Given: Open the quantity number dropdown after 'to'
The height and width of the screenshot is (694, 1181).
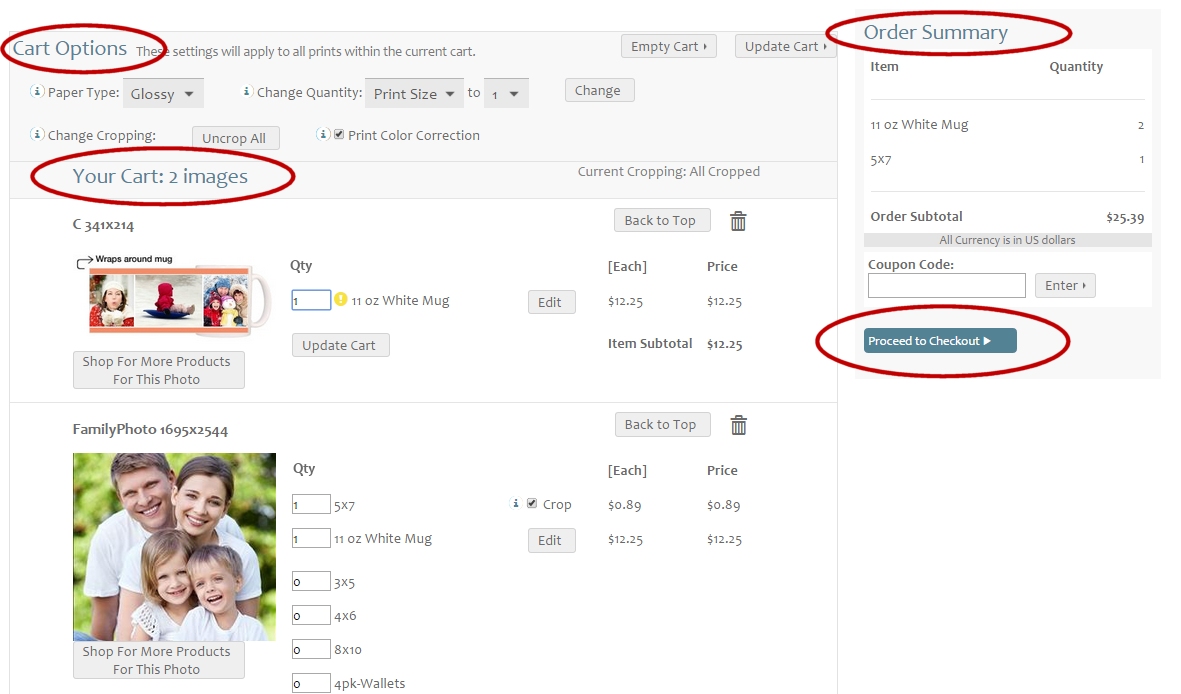Looking at the screenshot, I should (x=506, y=94).
